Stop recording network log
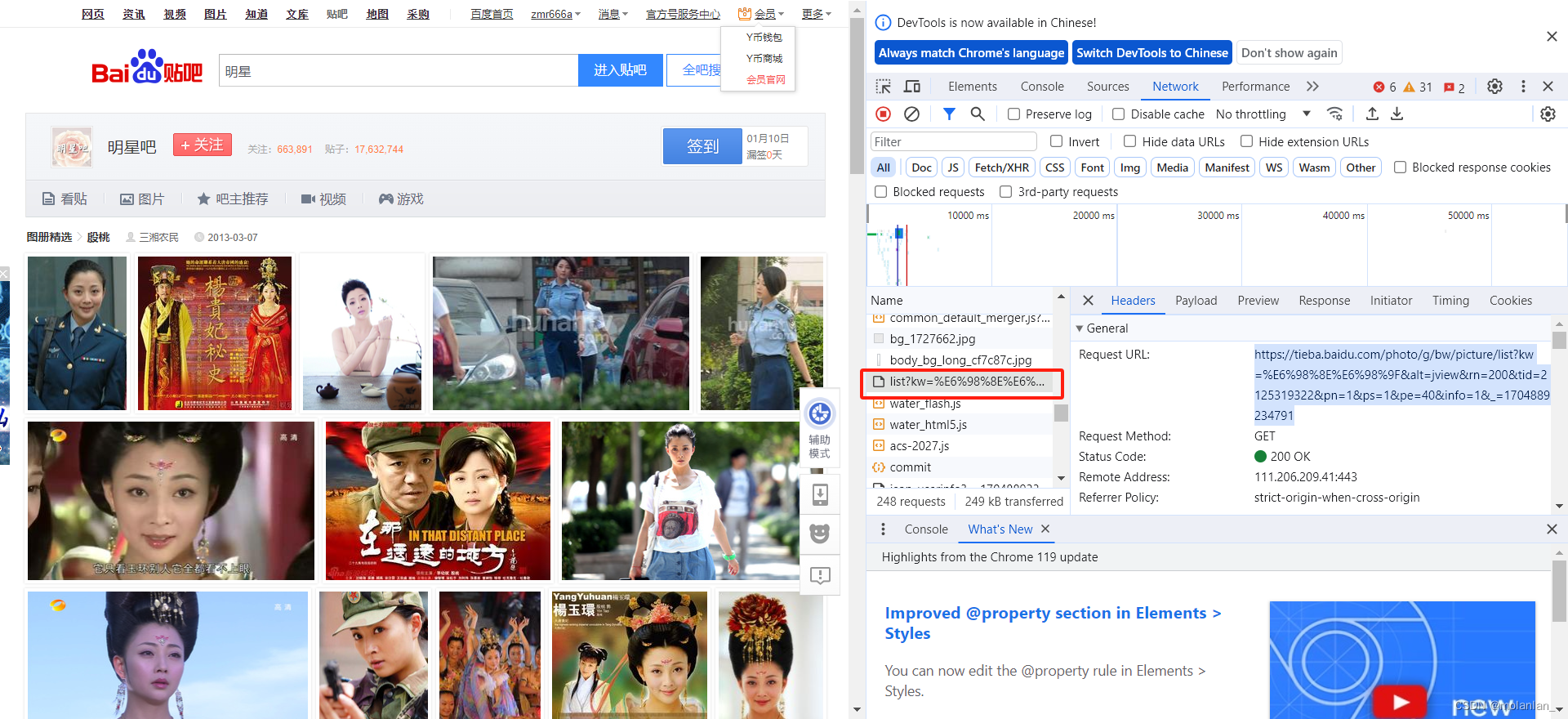Image resolution: width=1568 pixels, height=719 pixels. tap(883, 114)
